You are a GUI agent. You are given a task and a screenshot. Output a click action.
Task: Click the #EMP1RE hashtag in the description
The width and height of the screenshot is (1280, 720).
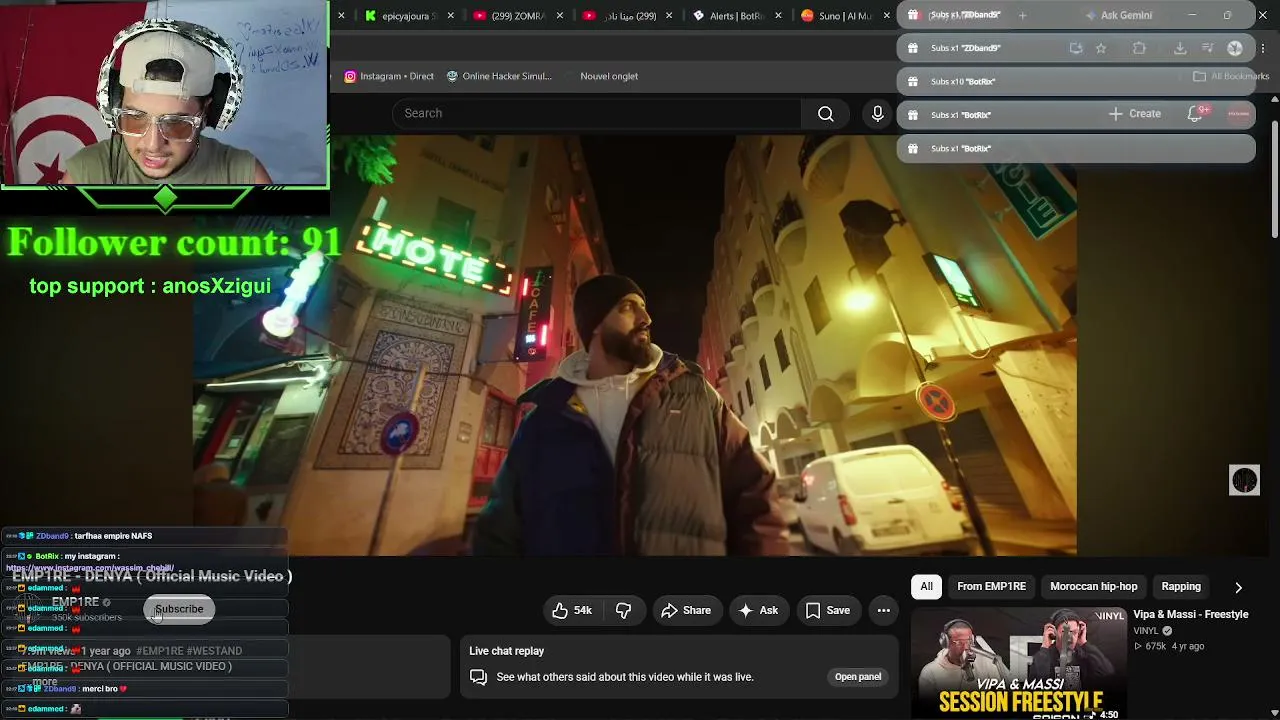pos(160,651)
